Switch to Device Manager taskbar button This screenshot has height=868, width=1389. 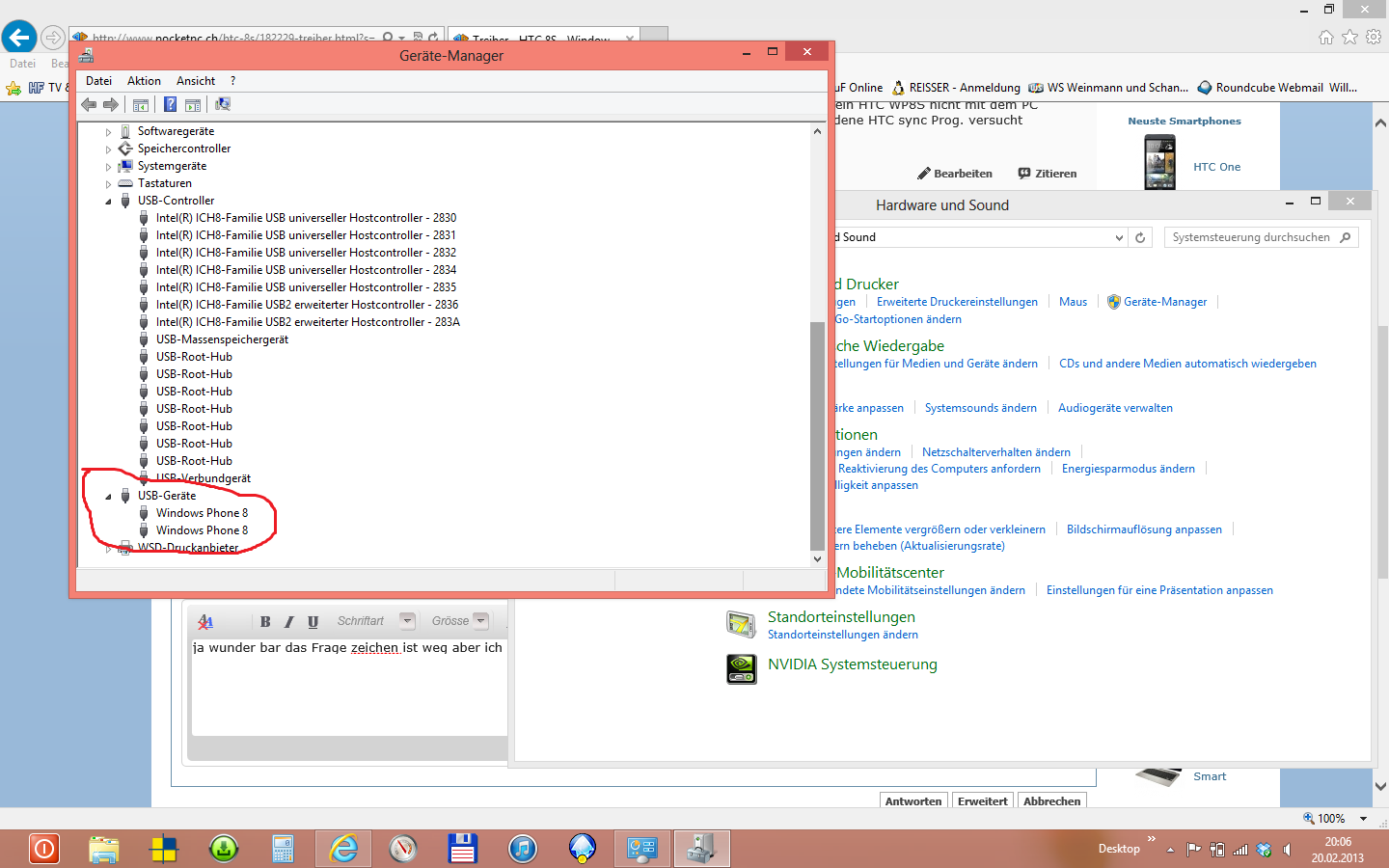pyautogui.click(x=702, y=849)
